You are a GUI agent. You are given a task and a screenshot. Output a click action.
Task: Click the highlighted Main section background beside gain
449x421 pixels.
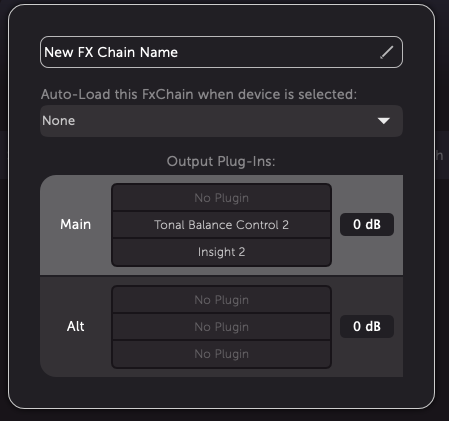tap(367, 255)
